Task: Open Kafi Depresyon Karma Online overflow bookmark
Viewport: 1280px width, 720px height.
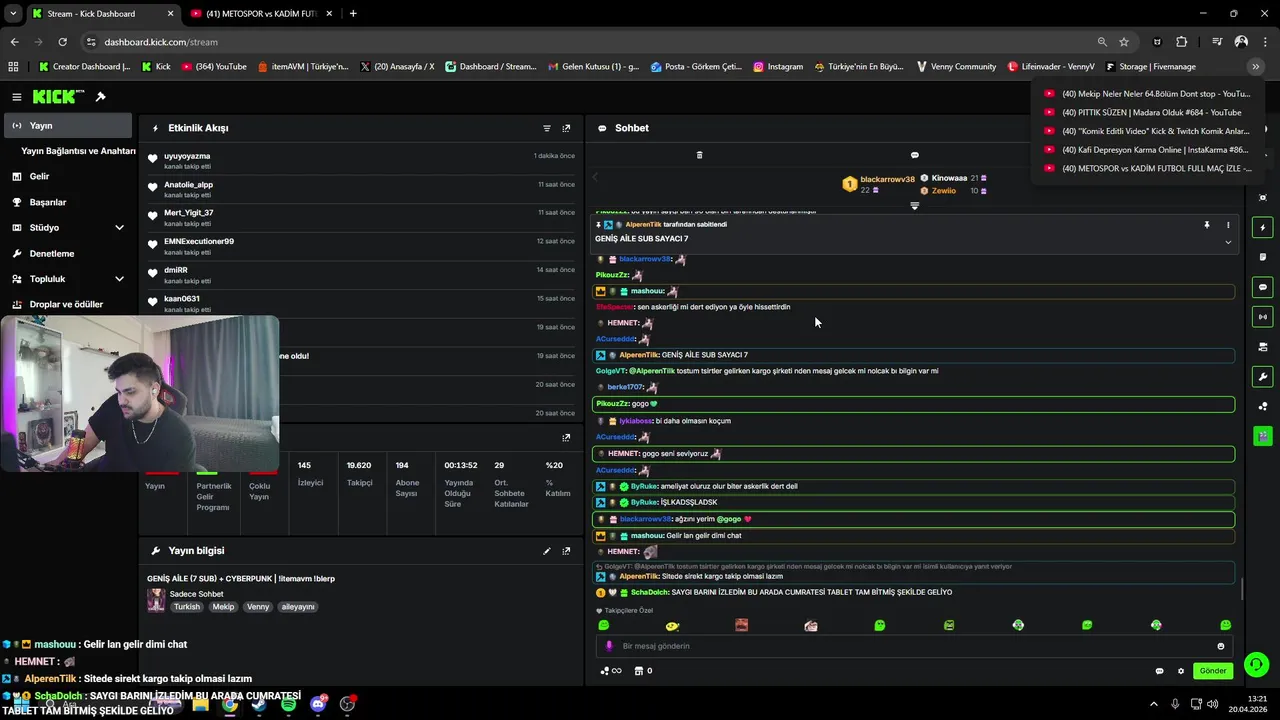Action: pyautogui.click(x=1146, y=150)
